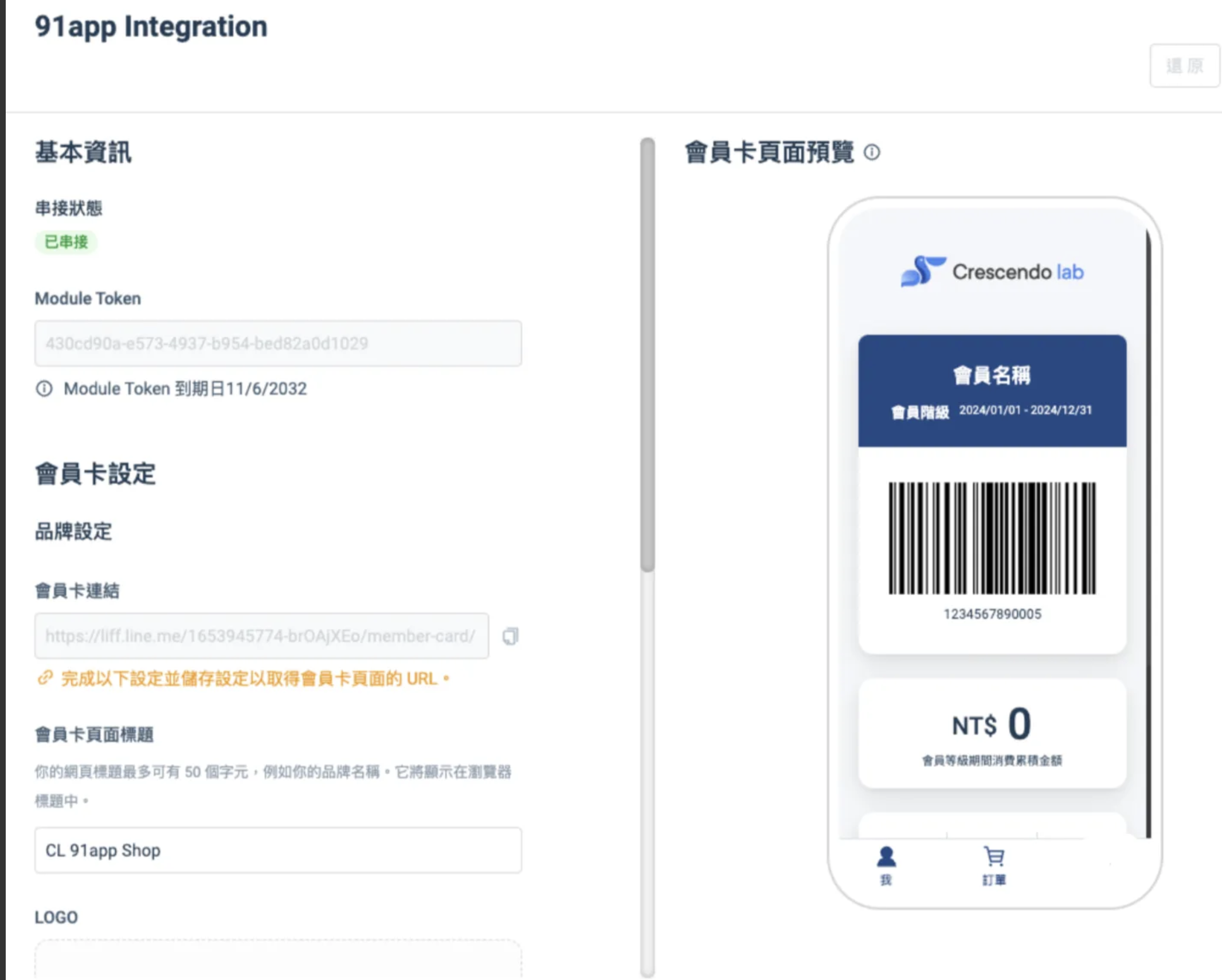Click the 已串接 status badge

pos(66,242)
